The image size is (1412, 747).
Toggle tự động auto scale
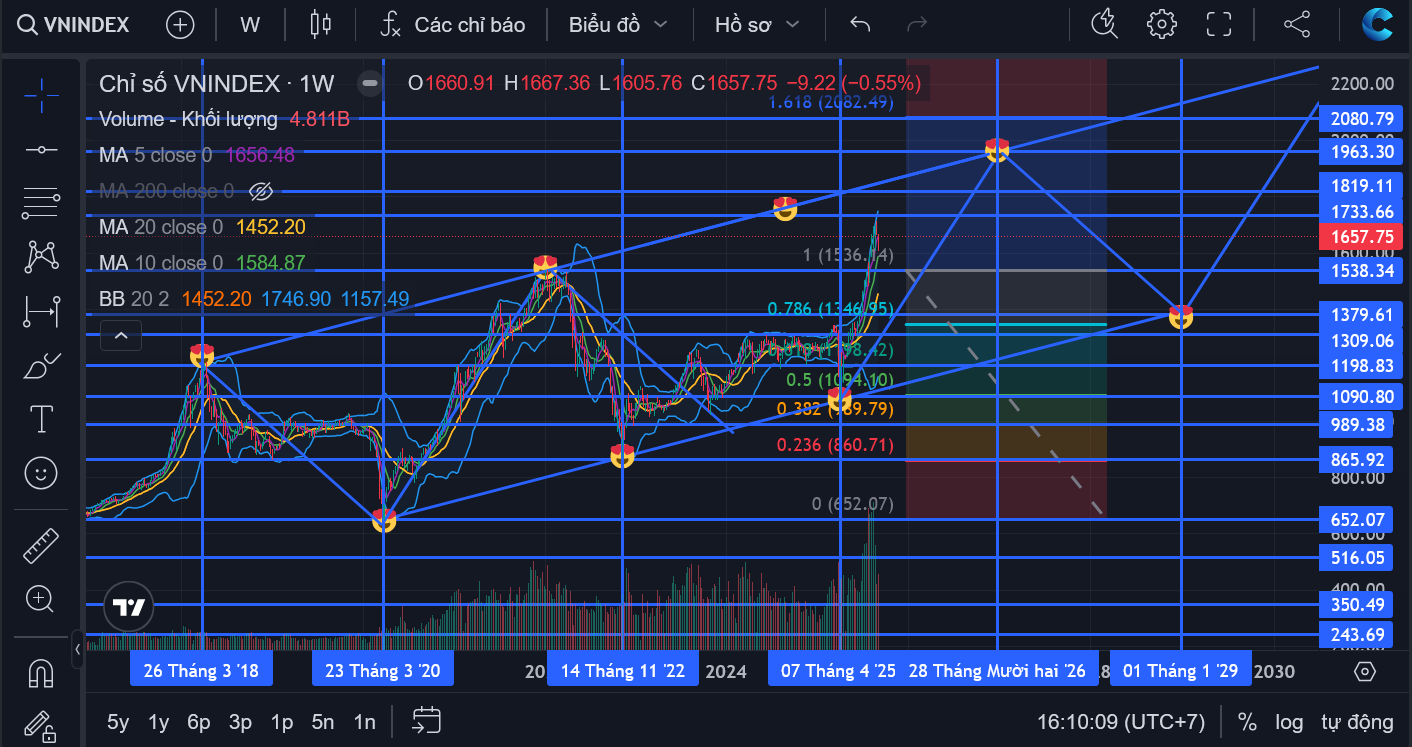pyautogui.click(x=1357, y=722)
